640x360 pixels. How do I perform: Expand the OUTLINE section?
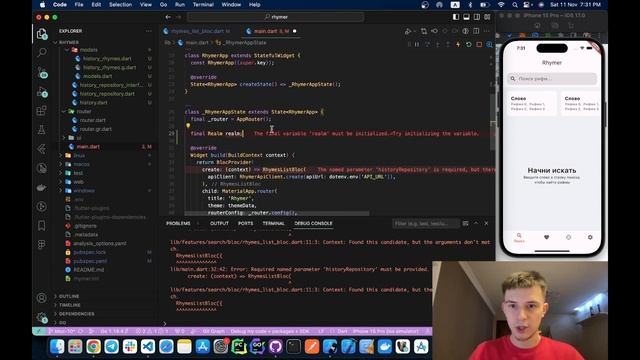[x=69, y=296]
